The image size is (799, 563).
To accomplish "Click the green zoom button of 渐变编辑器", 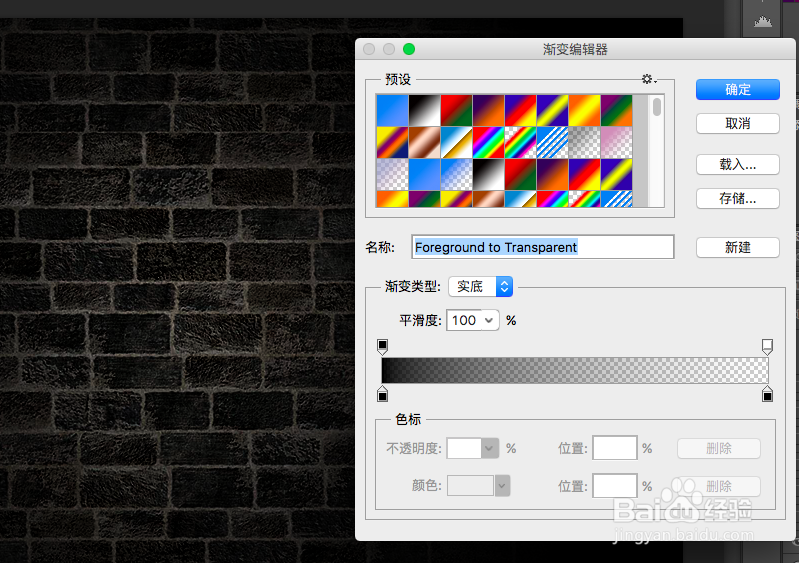I will pos(409,49).
